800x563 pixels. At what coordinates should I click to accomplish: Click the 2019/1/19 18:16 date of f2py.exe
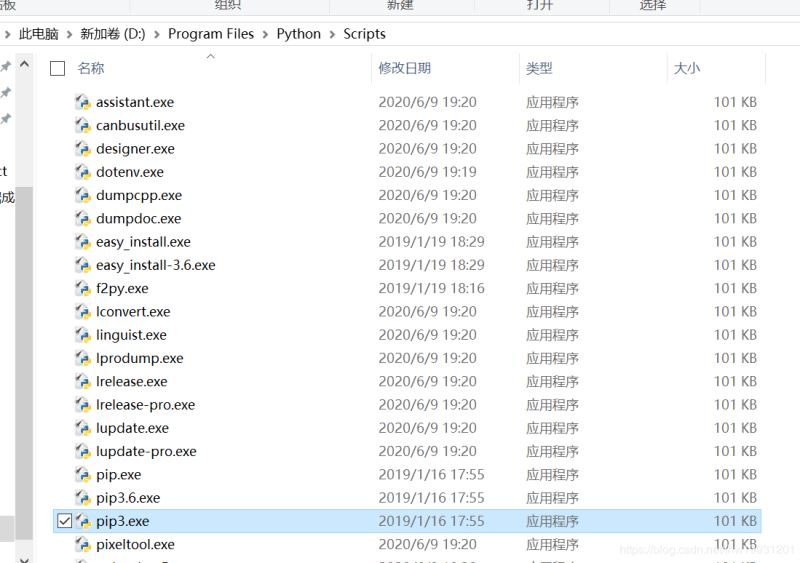(432, 288)
